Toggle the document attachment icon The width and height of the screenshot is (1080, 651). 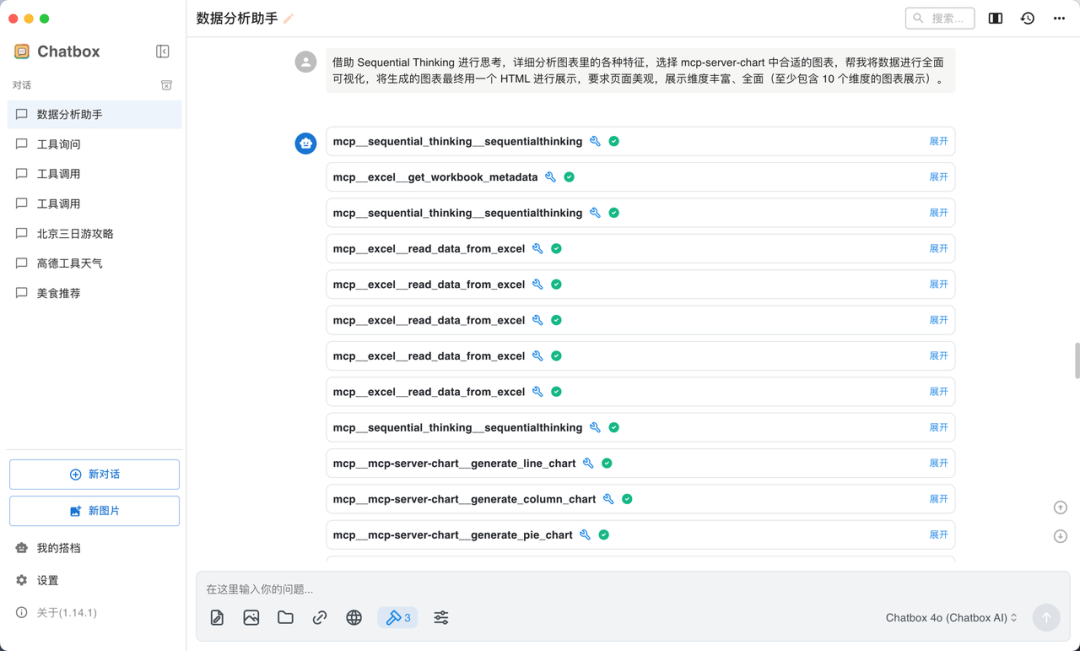pos(216,617)
